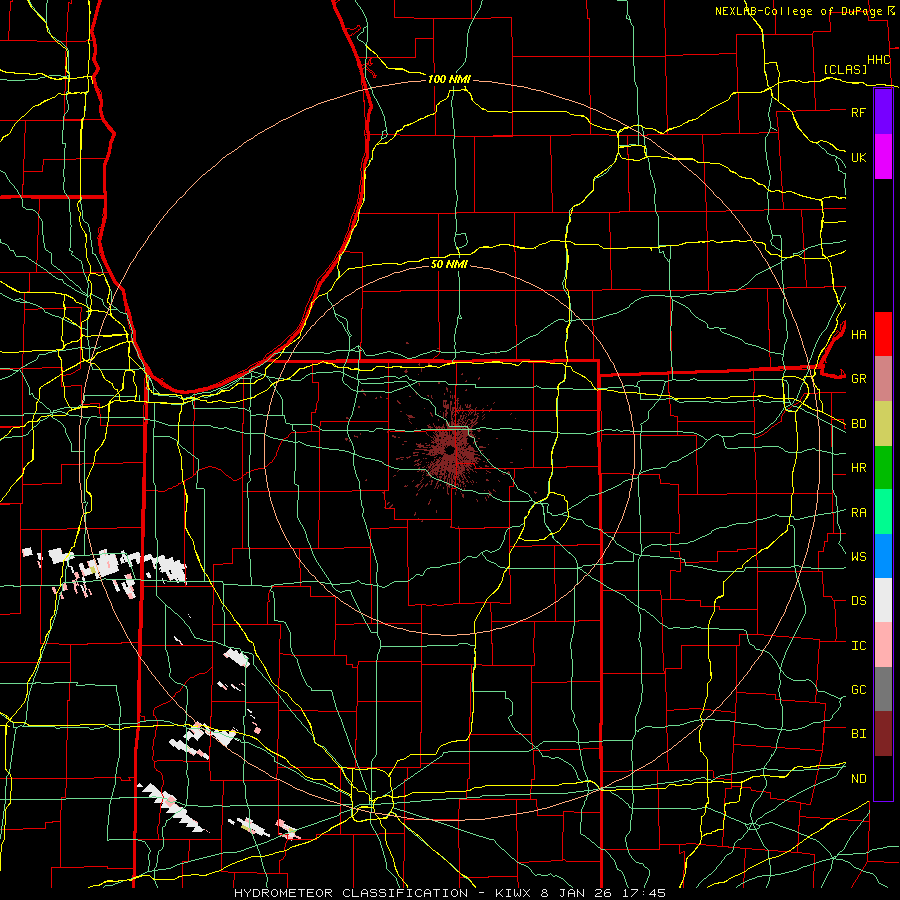Click the BD legend label

tap(859, 424)
